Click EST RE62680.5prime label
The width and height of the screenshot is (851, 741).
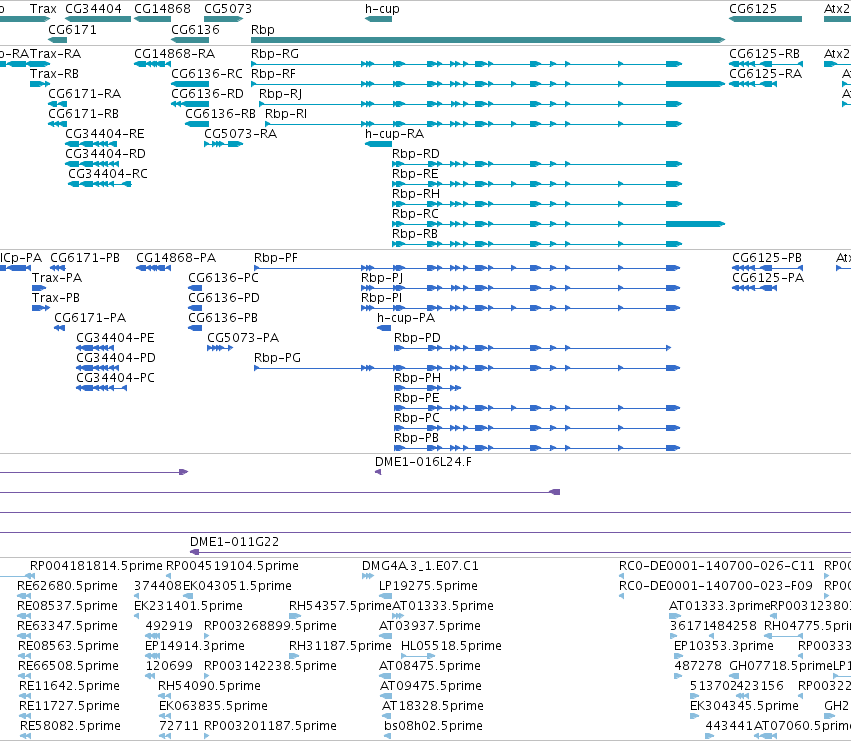coord(67,586)
